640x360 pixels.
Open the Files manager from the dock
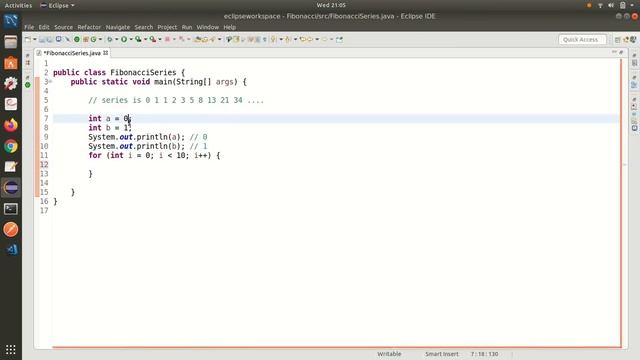11,42
